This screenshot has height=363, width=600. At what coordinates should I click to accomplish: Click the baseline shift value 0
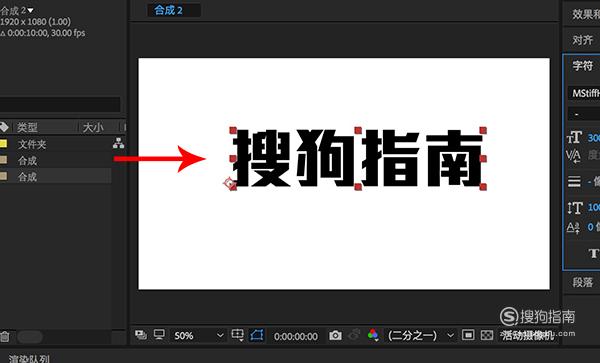click(x=591, y=227)
